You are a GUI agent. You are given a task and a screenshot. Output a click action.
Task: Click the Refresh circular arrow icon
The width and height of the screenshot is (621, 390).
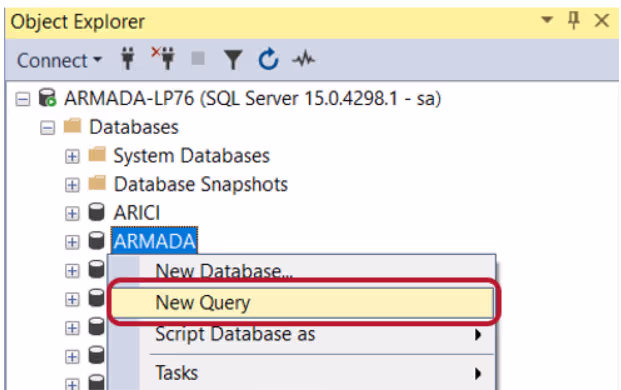click(x=268, y=59)
